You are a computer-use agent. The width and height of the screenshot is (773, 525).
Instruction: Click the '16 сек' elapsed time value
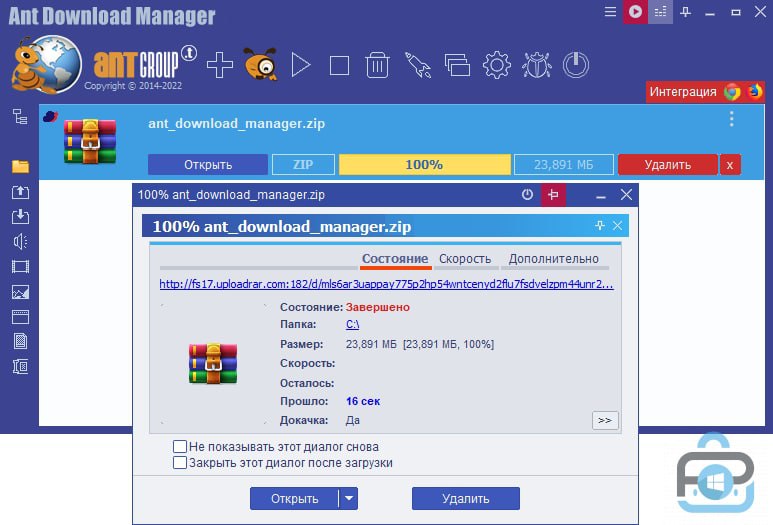[x=363, y=401]
